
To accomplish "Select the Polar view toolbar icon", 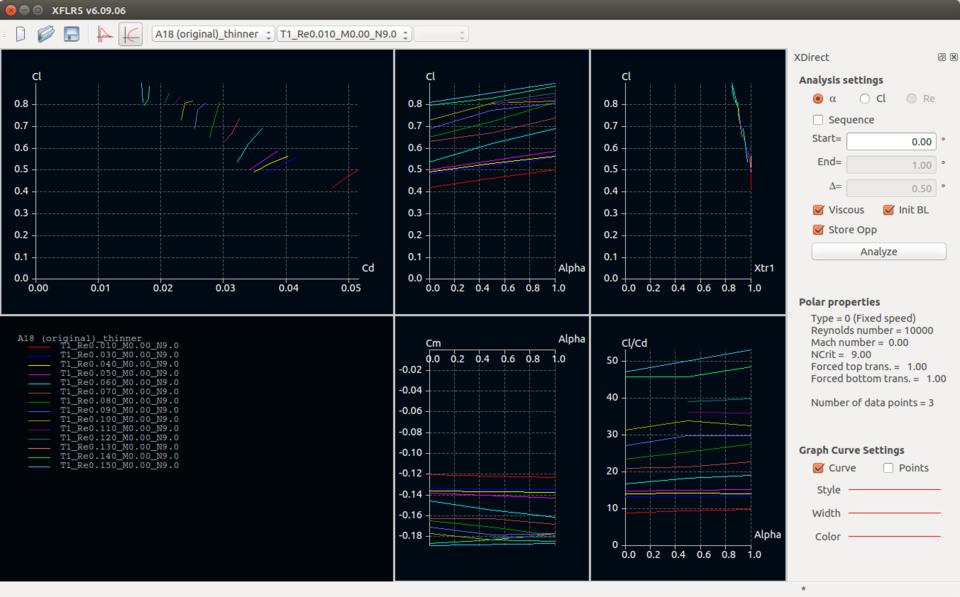I will coord(130,34).
